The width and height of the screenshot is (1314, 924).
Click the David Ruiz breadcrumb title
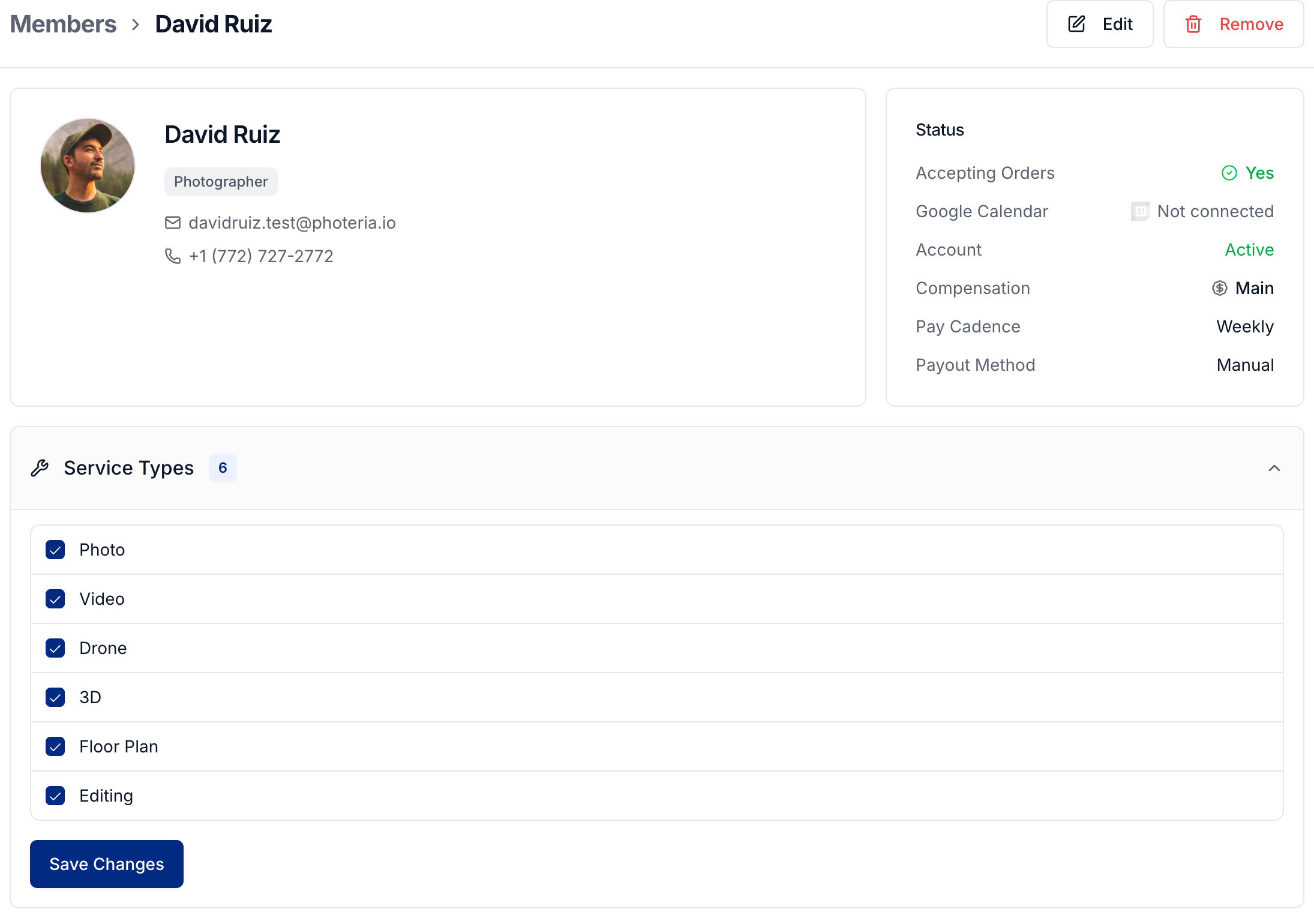214,24
